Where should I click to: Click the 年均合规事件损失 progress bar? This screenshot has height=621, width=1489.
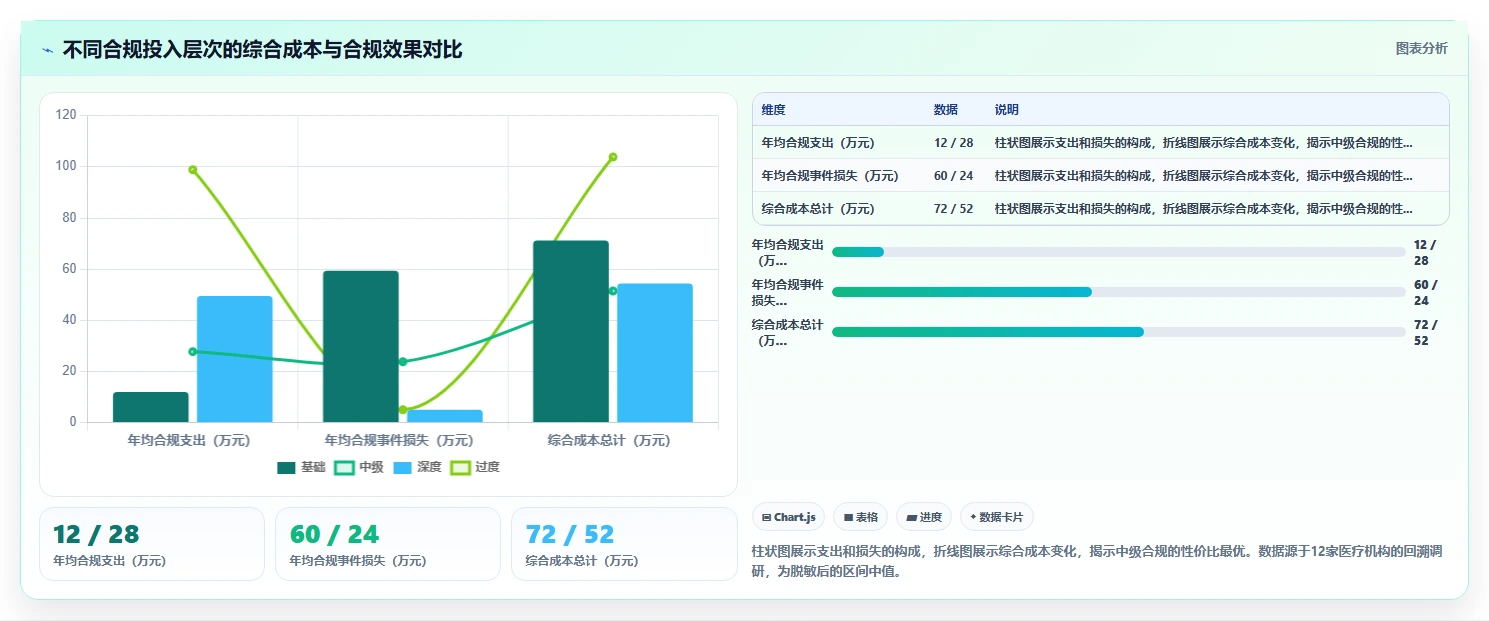click(x=1118, y=292)
